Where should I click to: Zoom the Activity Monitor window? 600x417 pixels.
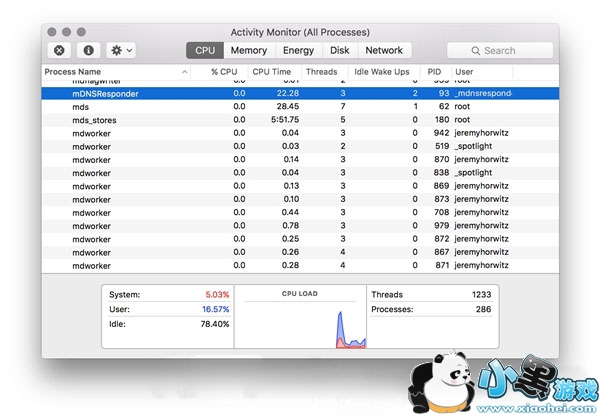(81, 32)
